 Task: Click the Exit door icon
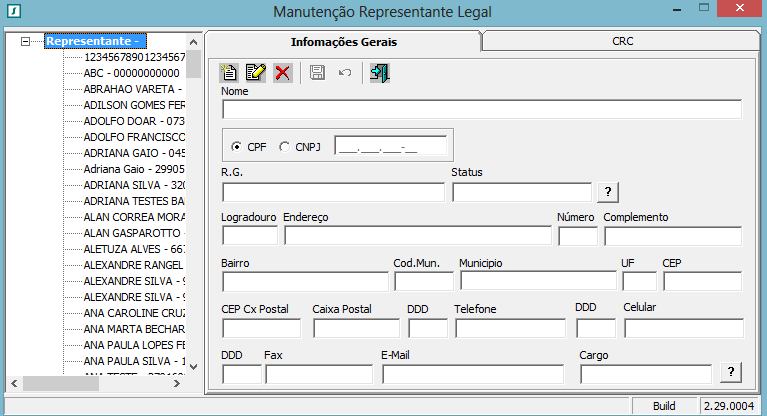[379, 72]
